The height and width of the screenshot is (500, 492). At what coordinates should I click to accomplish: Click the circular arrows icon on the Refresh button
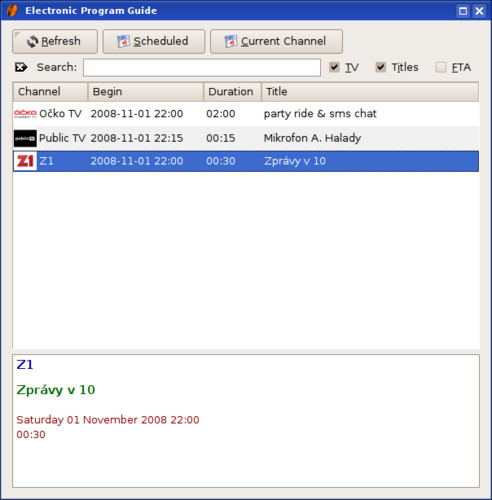[x=32, y=42]
